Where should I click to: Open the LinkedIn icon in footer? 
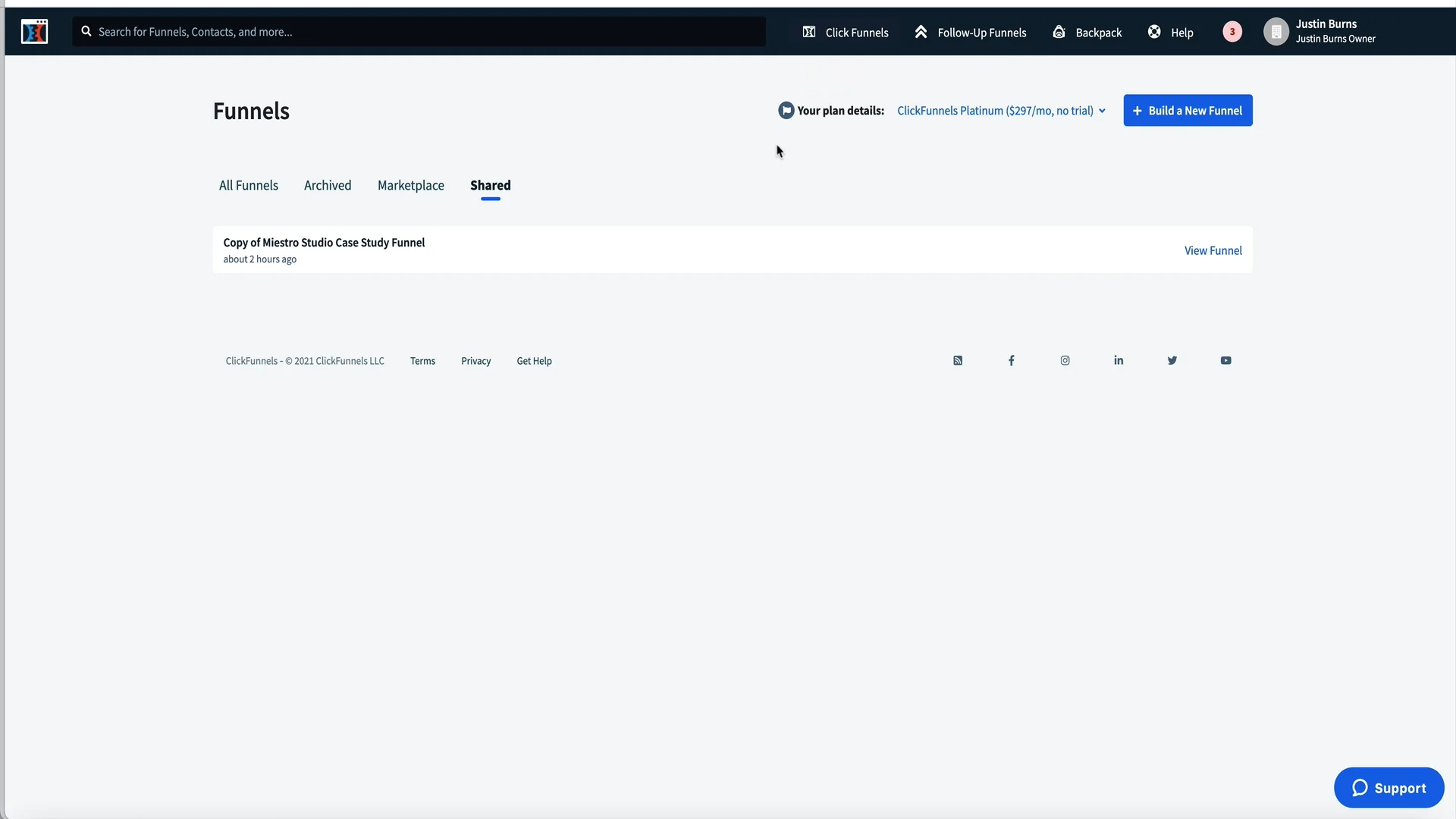click(x=1119, y=360)
